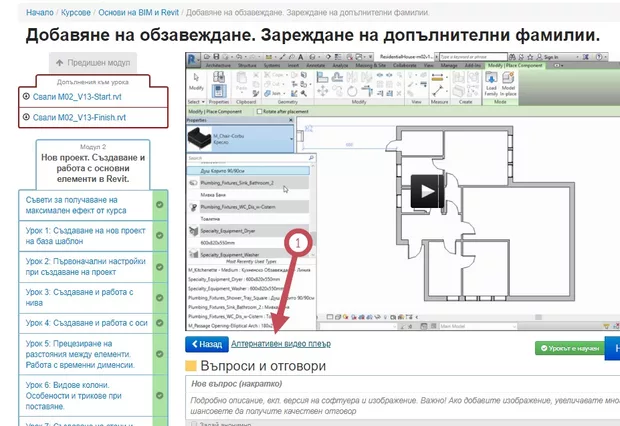This screenshot has width=620, height=426.
Task: Open Съвети за получаване на максимален ефект lesson
Action: coord(76,205)
